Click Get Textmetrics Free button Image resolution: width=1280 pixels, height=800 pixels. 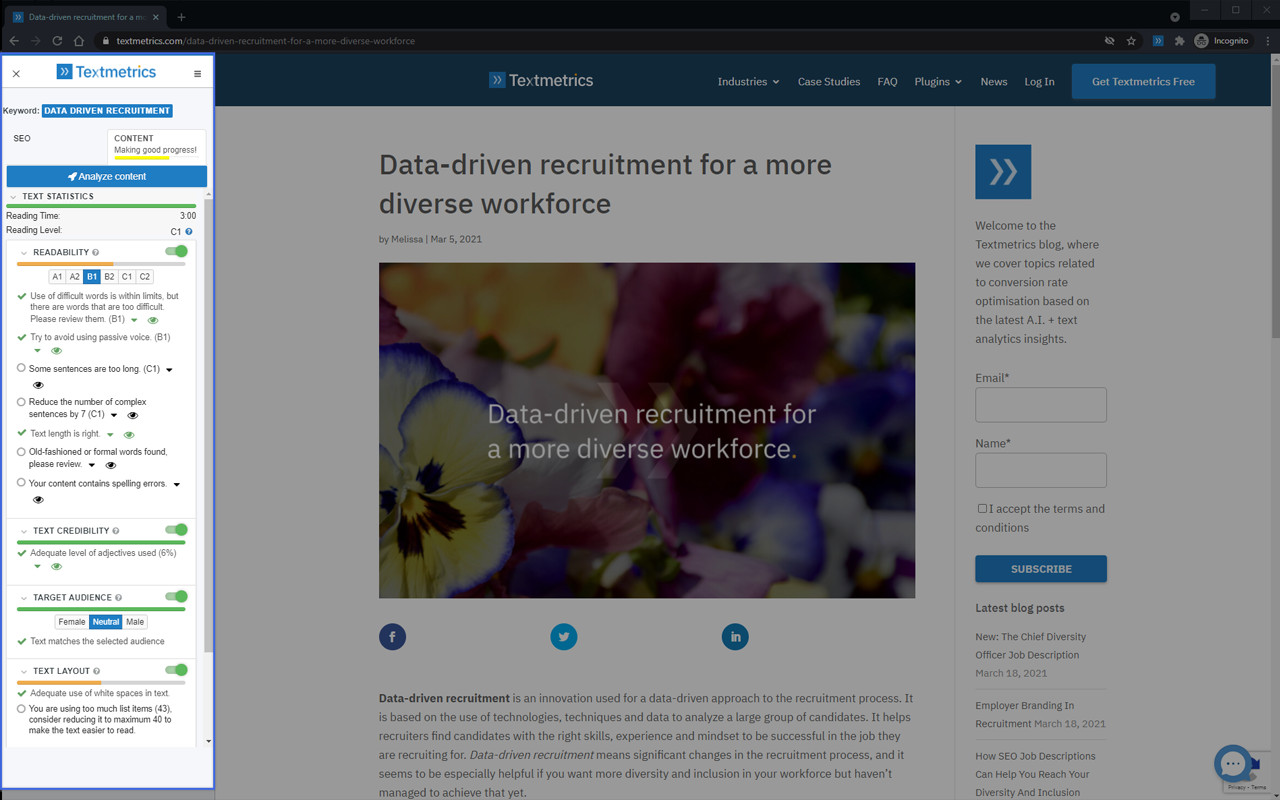pyautogui.click(x=1143, y=81)
